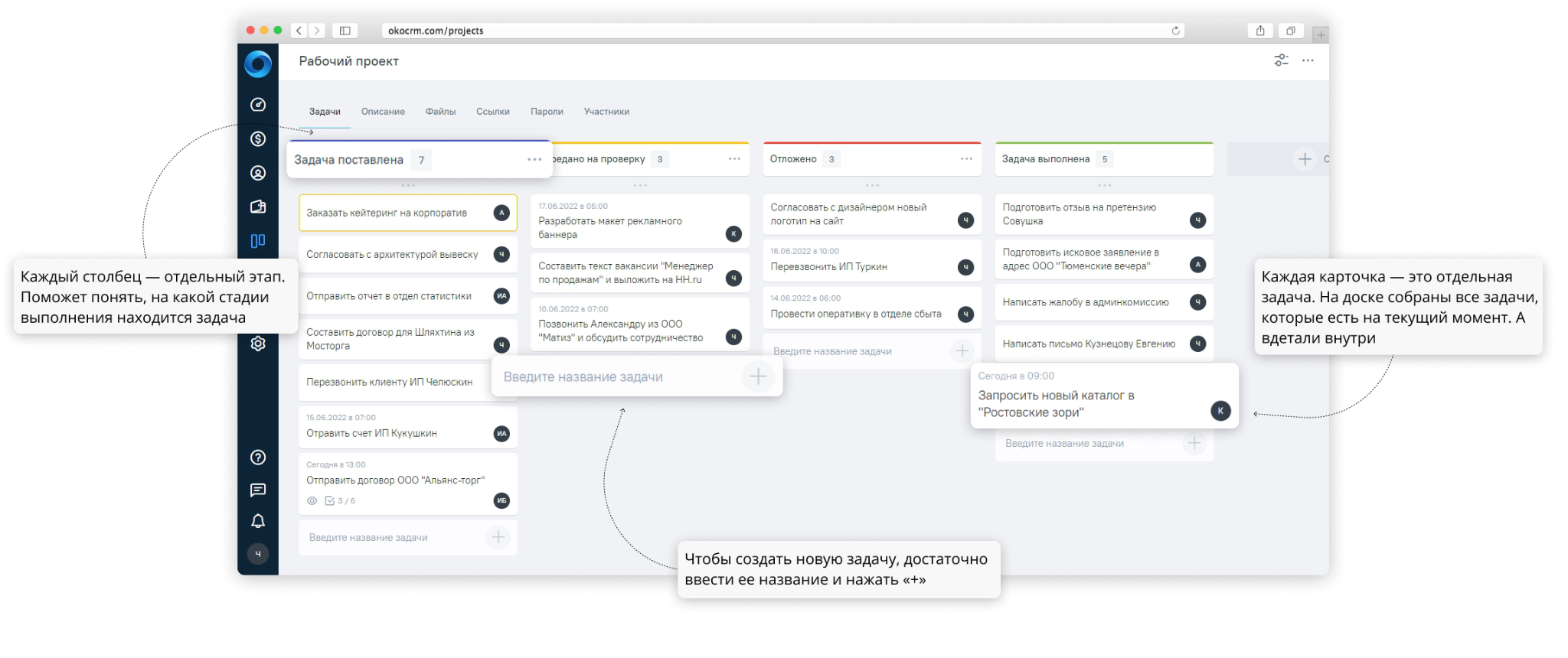The width and height of the screenshot is (1568, 658).
Task: Switch to the Файлы tab
Action: pyautogui.click(x=440, y=112)
